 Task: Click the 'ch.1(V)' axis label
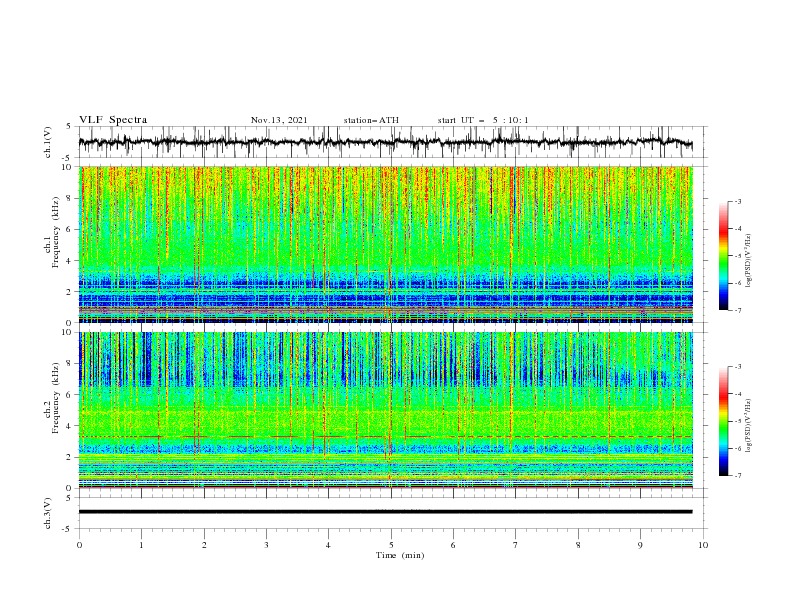click(x=48, y=142)
